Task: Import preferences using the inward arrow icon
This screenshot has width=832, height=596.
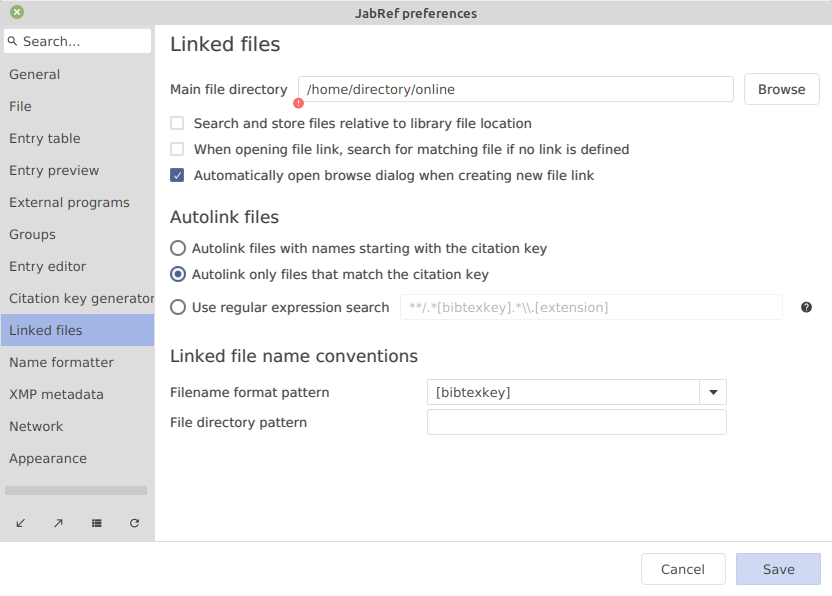Action: [21, 523]
